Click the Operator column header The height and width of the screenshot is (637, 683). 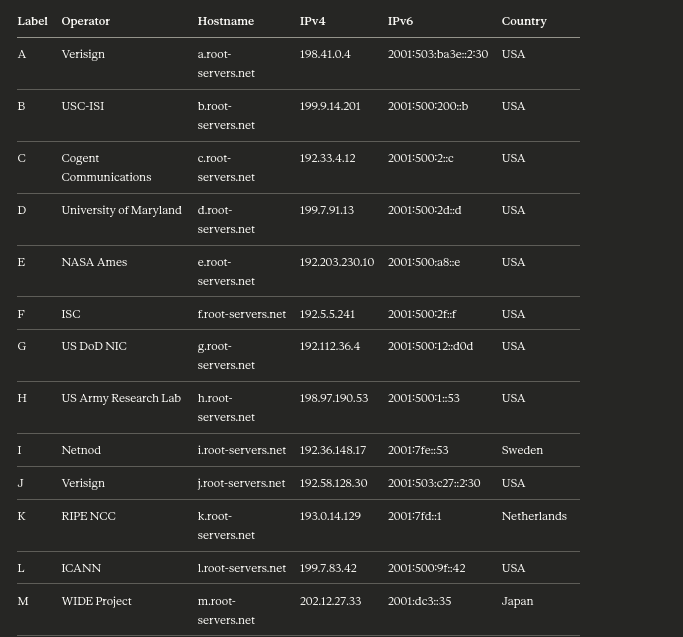[85, 21]
